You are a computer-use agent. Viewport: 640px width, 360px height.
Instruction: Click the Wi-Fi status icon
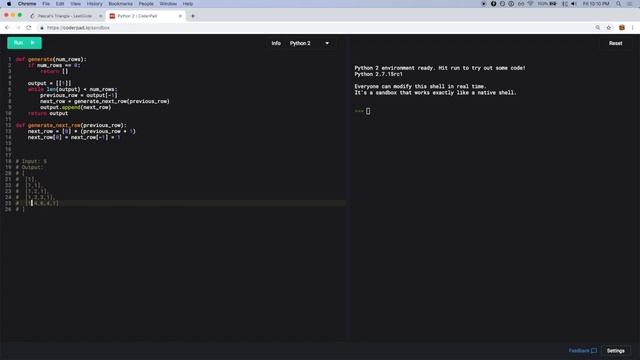coord(530,4)
